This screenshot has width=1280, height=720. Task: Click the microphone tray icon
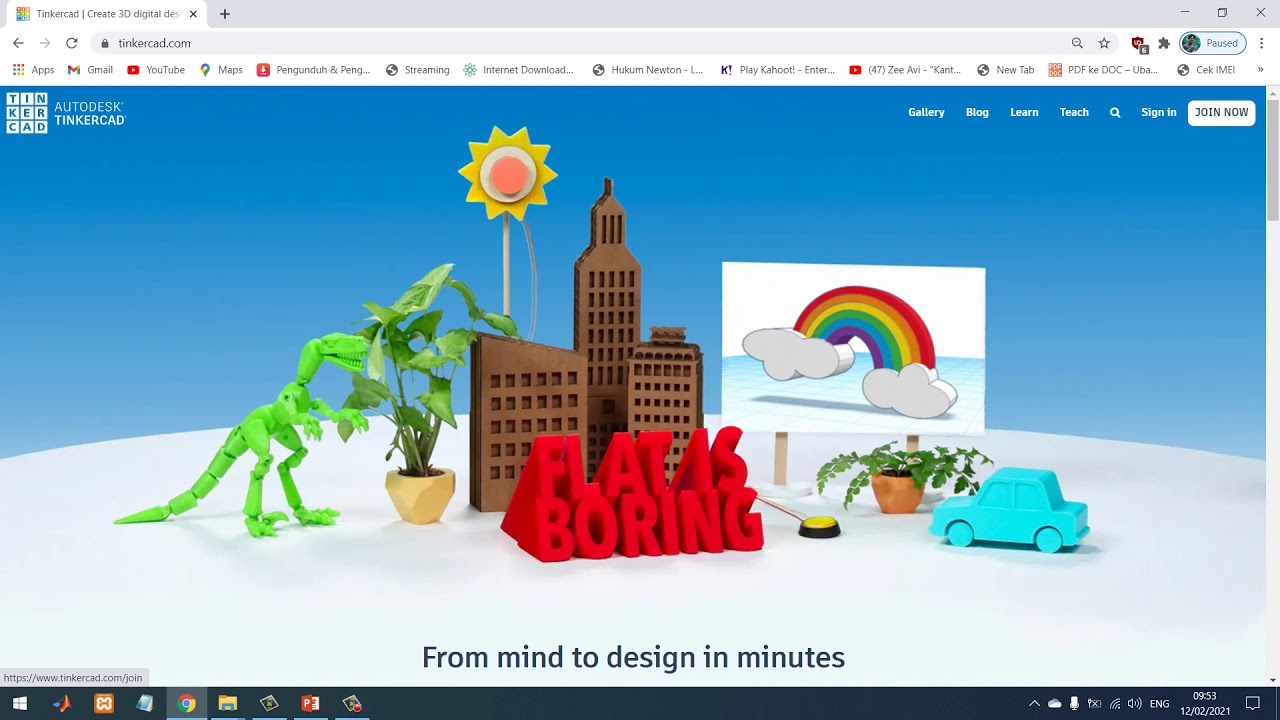[1074, 704]
